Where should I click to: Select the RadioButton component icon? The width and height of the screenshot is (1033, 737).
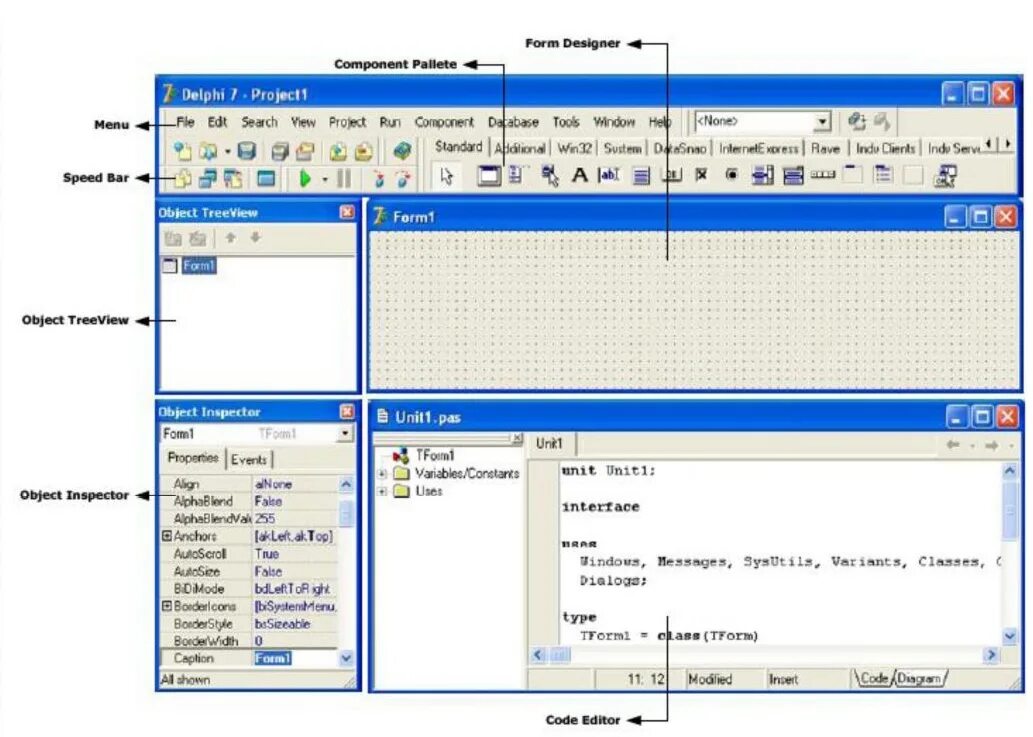pos(731,175)
